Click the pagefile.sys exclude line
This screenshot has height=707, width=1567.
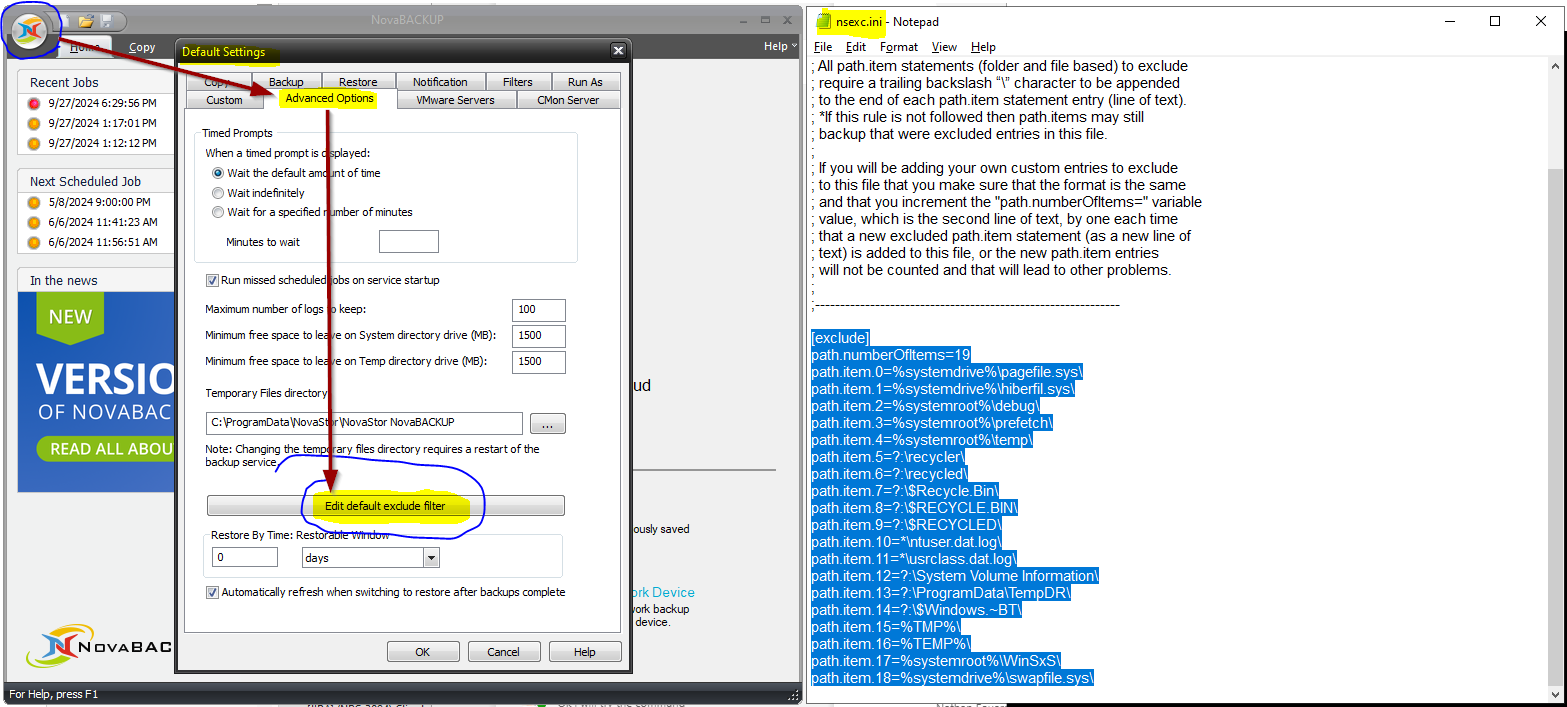[x=947, y=371]
